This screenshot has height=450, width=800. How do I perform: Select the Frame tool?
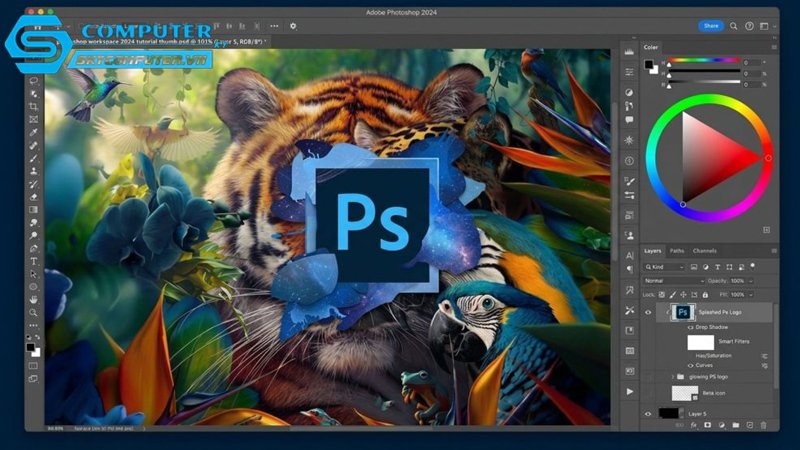point(34,119)
